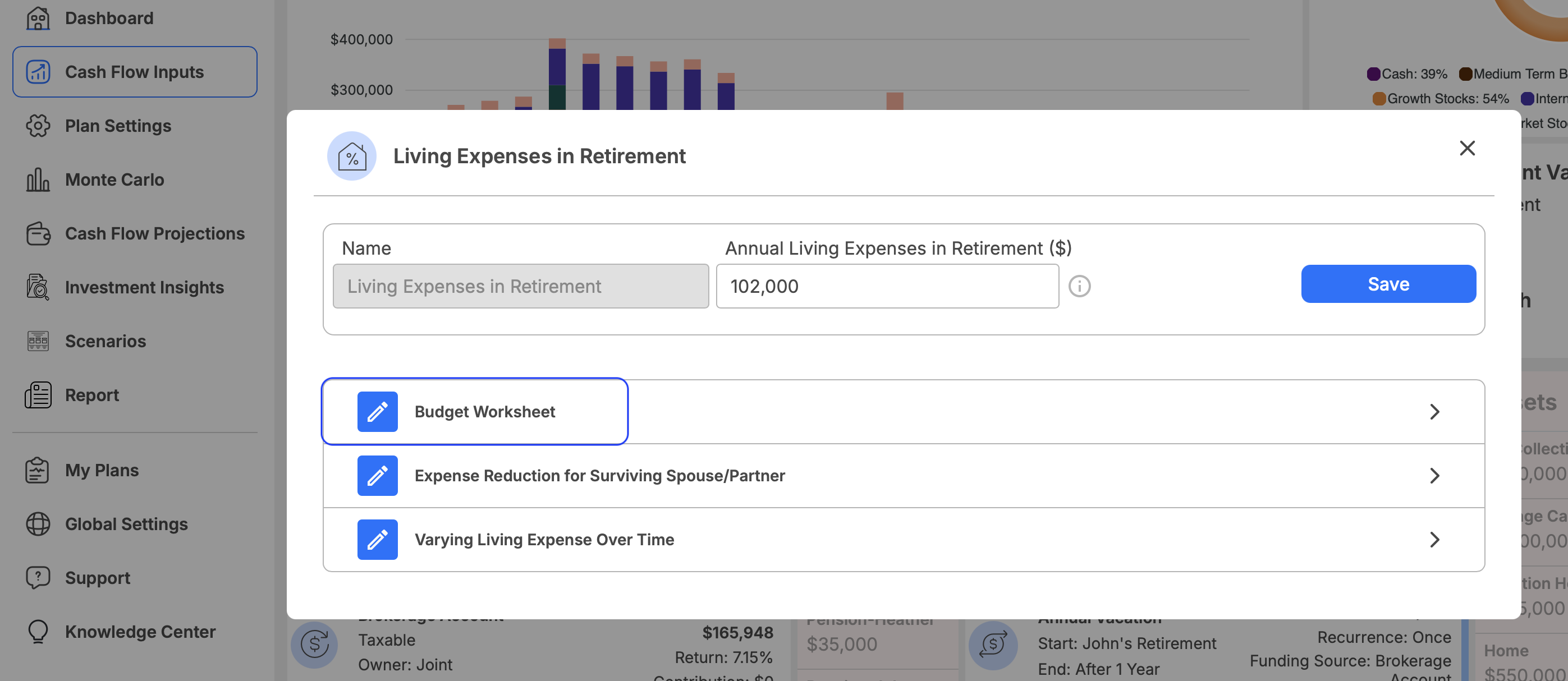
Task: Click the info icon beside the expenses field
Action: point(1079,286)
